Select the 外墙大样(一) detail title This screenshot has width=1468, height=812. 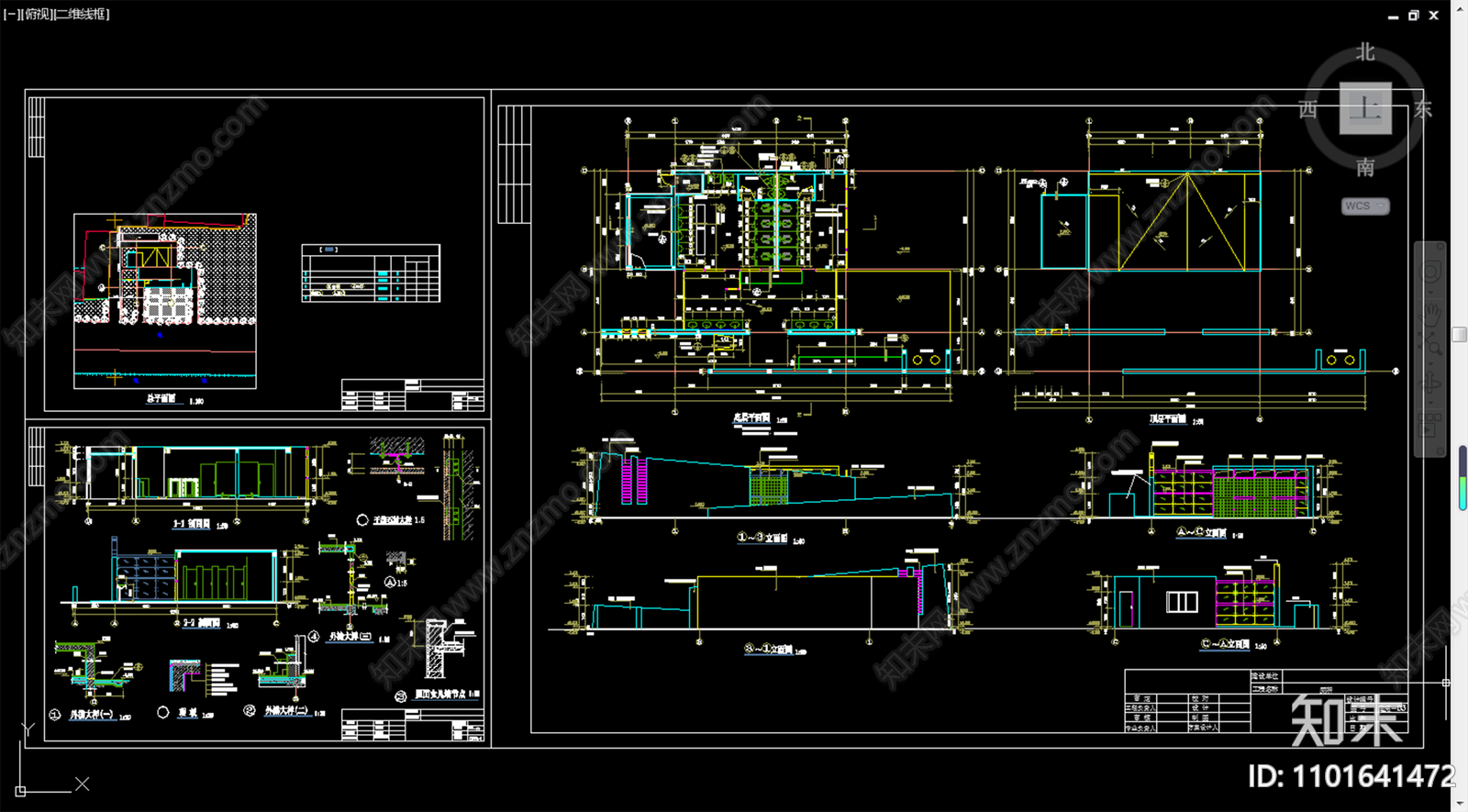pos(92,715)
